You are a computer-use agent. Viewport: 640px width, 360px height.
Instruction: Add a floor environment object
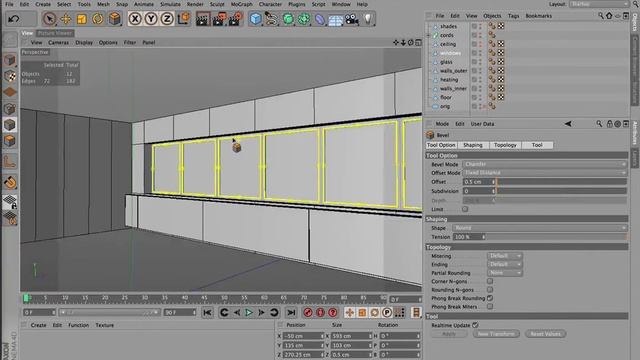click(x=336, y=19)
